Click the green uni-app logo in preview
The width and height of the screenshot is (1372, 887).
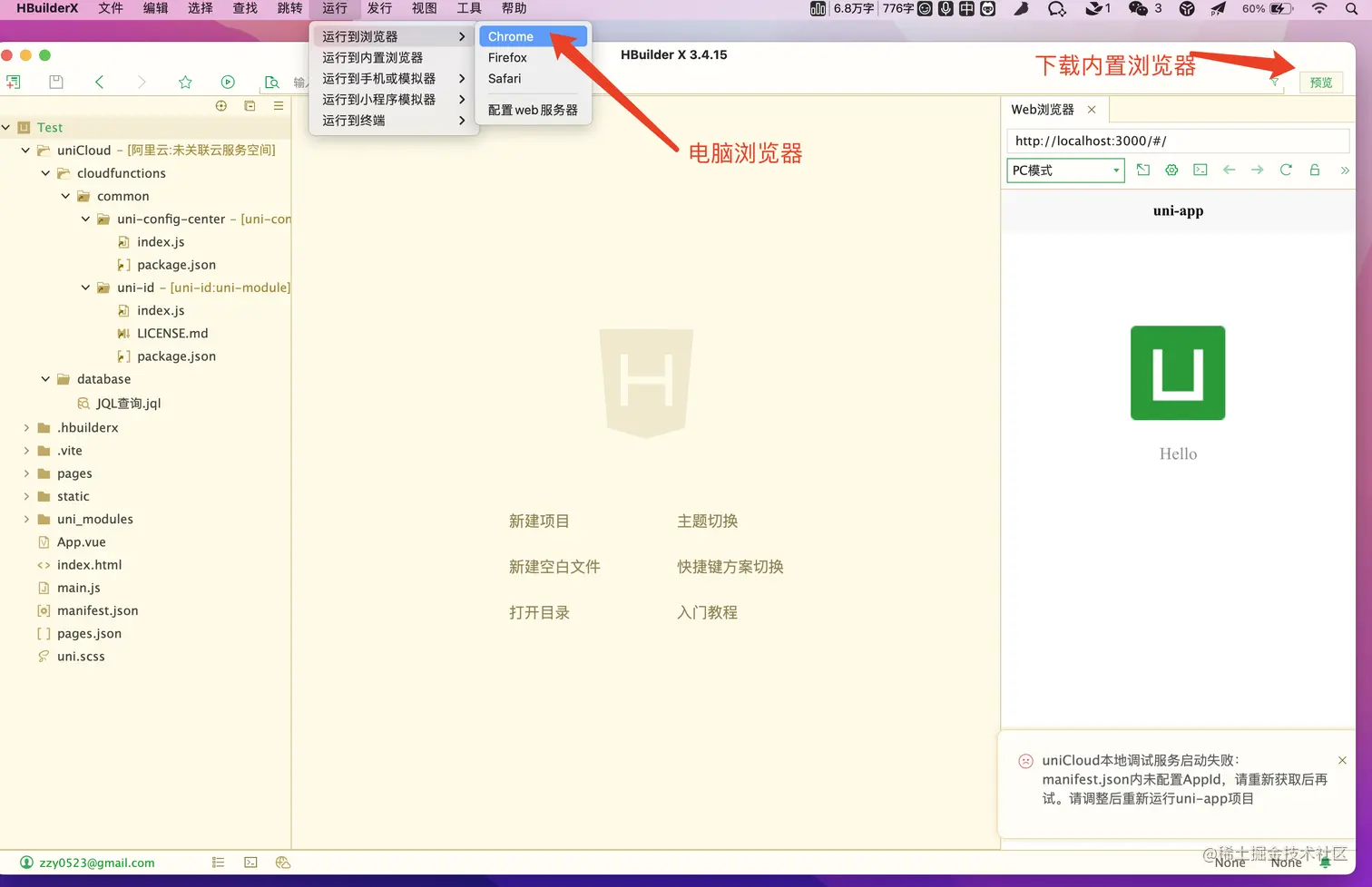pyautogui.click(x=1178, y=373)
